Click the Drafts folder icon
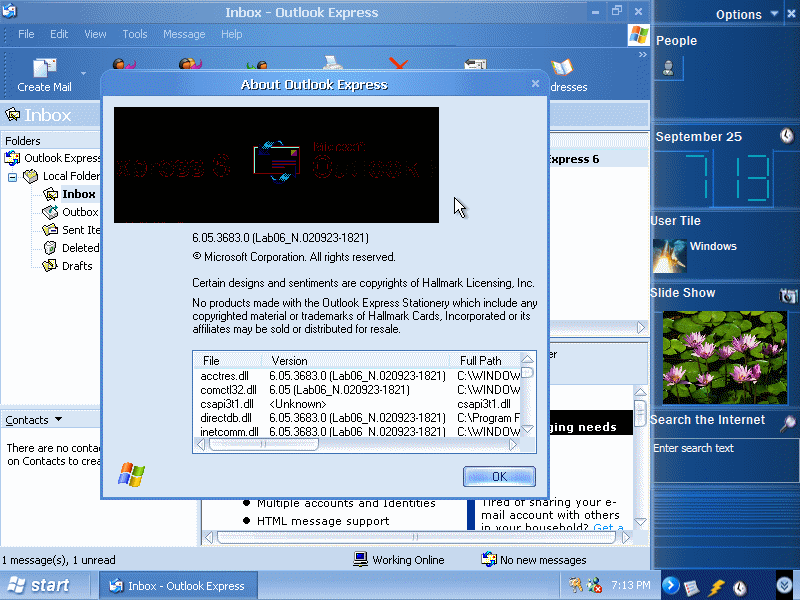This screenshot has height=600, width=800. [50, 266]
